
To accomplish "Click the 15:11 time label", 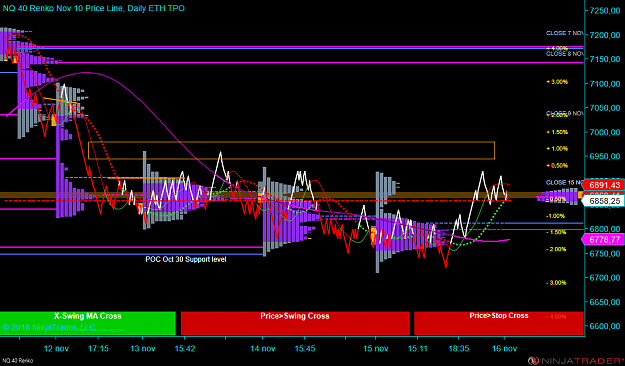I will coord(417,348).
